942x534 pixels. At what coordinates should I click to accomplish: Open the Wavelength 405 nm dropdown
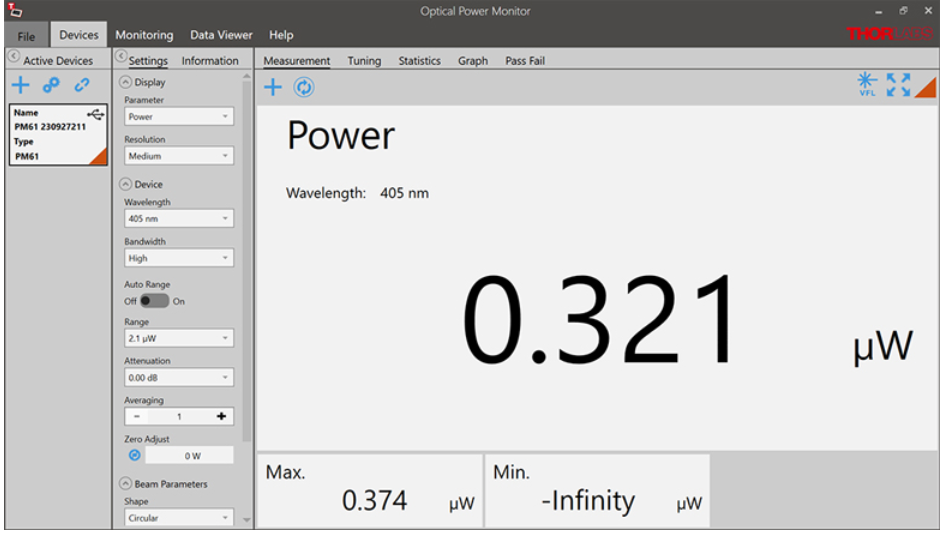pyautogui.click(x=178, y=218)
